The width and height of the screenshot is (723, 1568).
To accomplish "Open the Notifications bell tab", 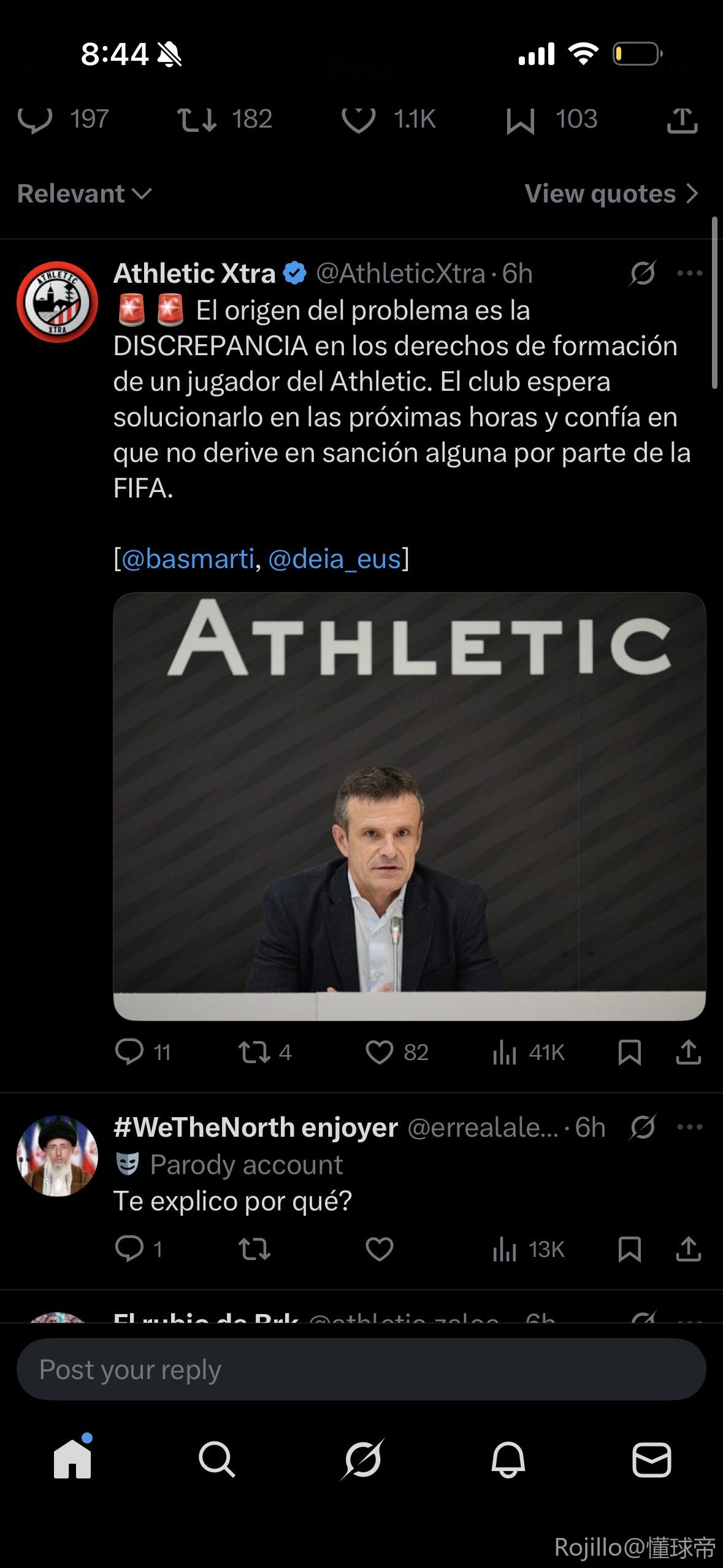I will (x=508, y=1459).
